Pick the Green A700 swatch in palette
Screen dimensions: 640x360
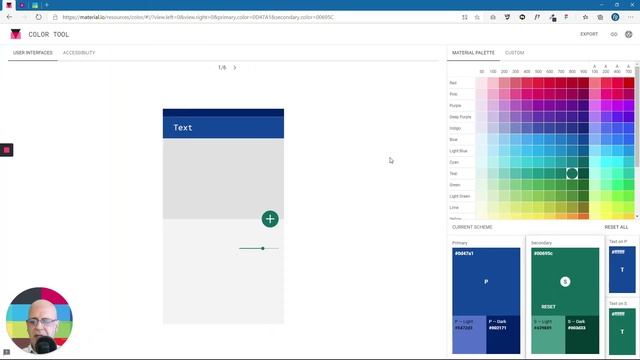pyautogui.click(x=629, y=185)
